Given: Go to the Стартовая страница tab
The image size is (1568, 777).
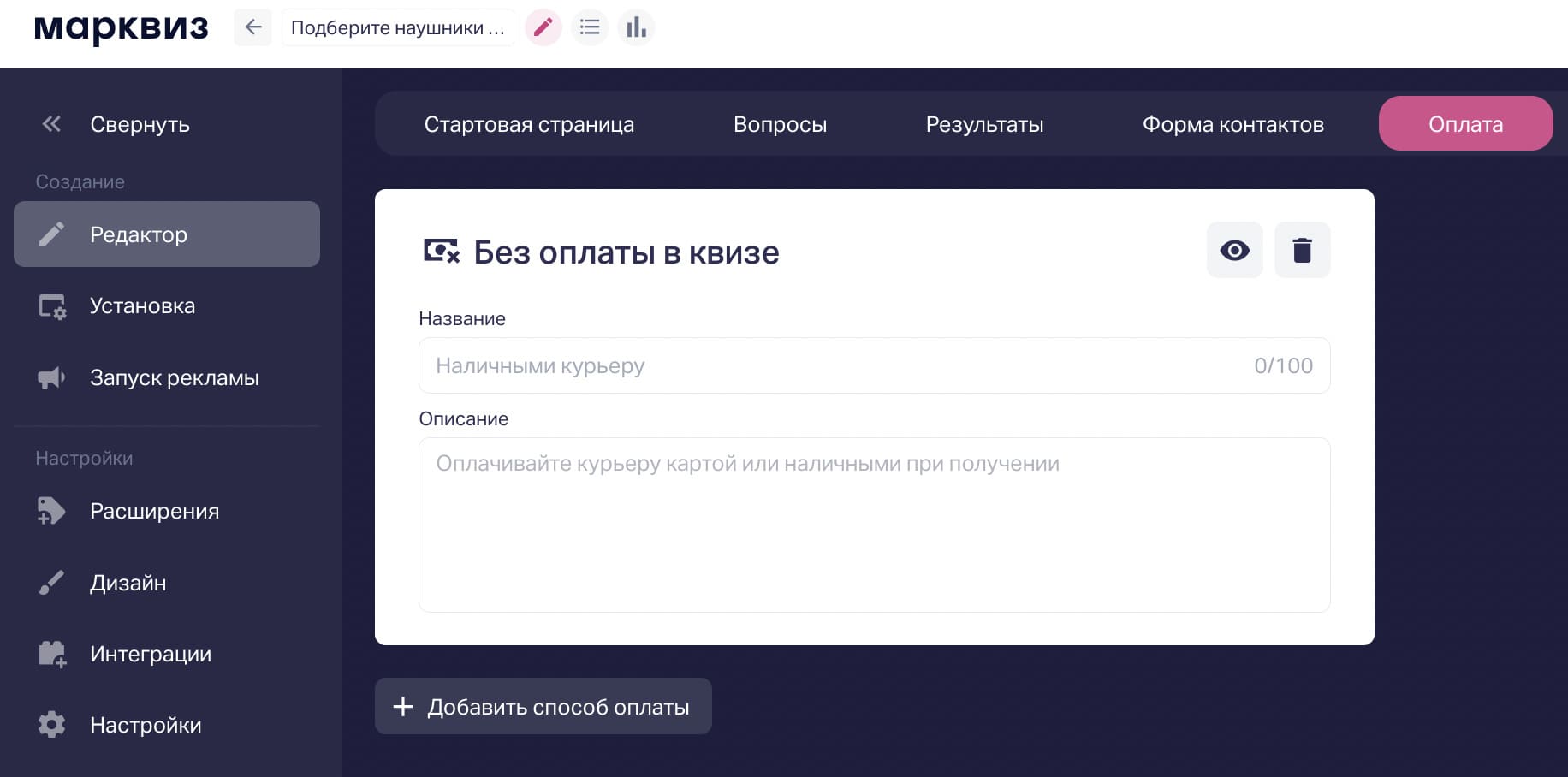Looking at the screenshot, I should 528,123.
